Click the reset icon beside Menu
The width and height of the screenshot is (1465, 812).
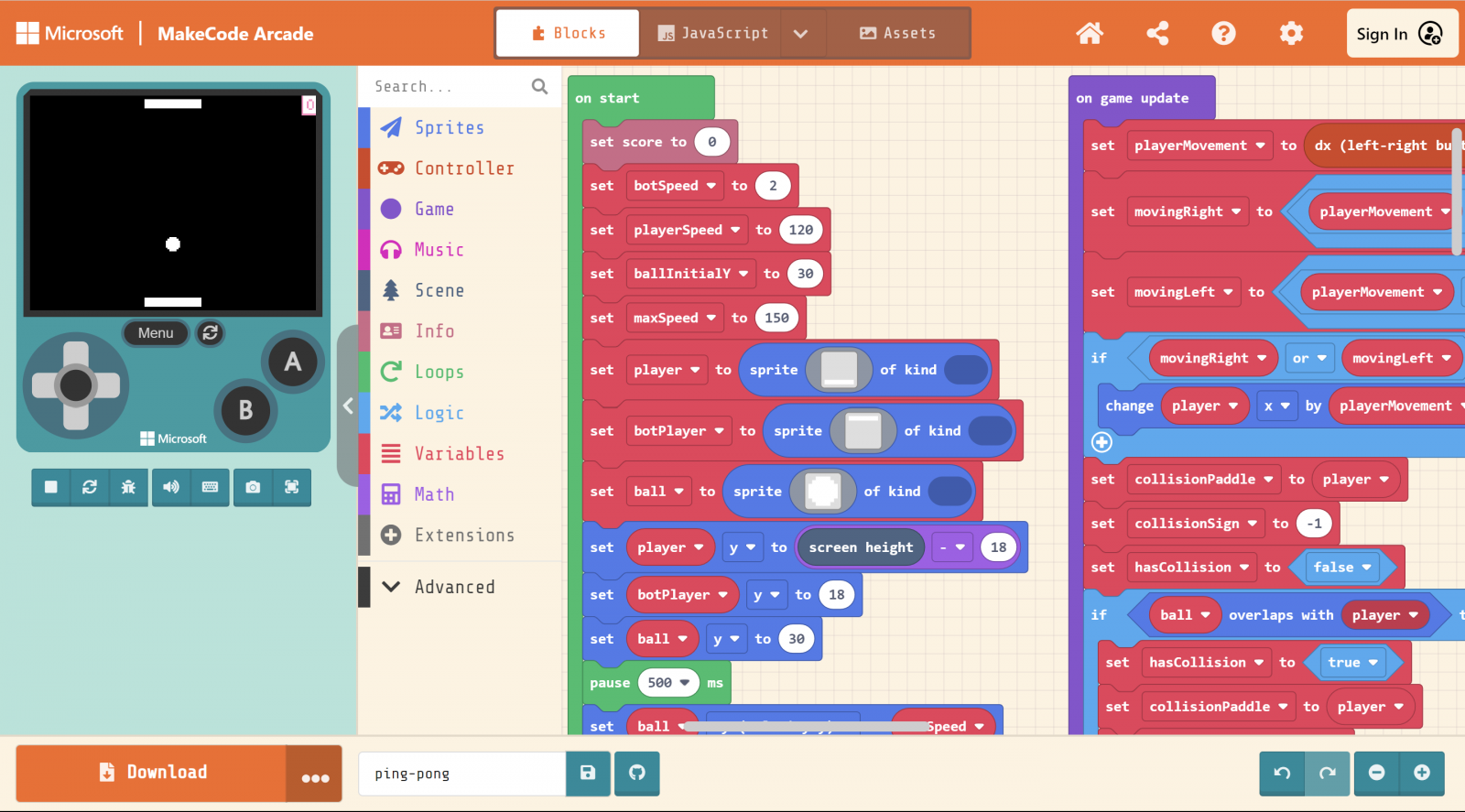[211, 333]
